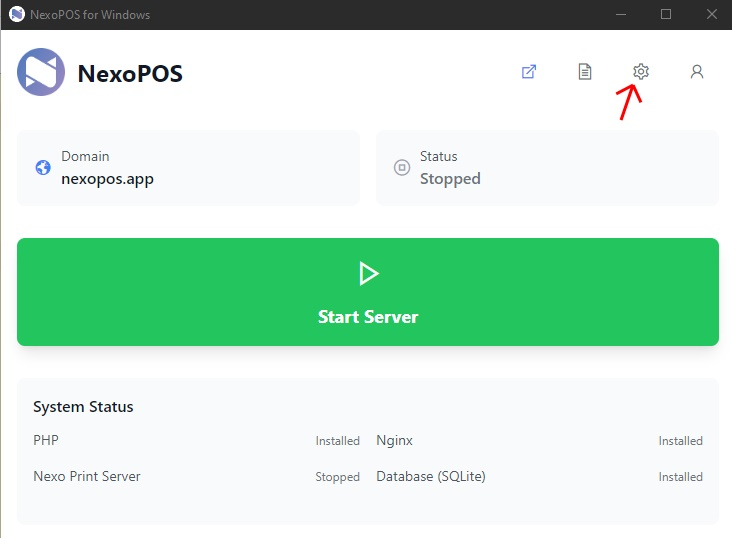The height and width of the screenshot is (538, 732).
Task: Click the NexoPOS for Windows title text
Action: point(90,14)
